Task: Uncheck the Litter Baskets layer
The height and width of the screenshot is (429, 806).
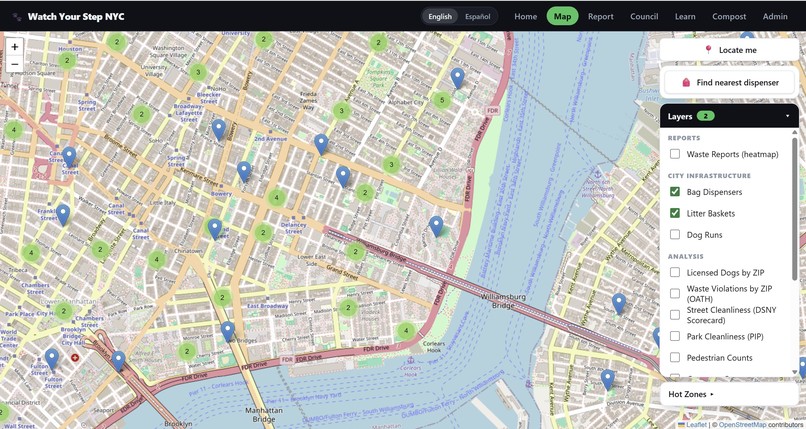Action: (675, 213)
